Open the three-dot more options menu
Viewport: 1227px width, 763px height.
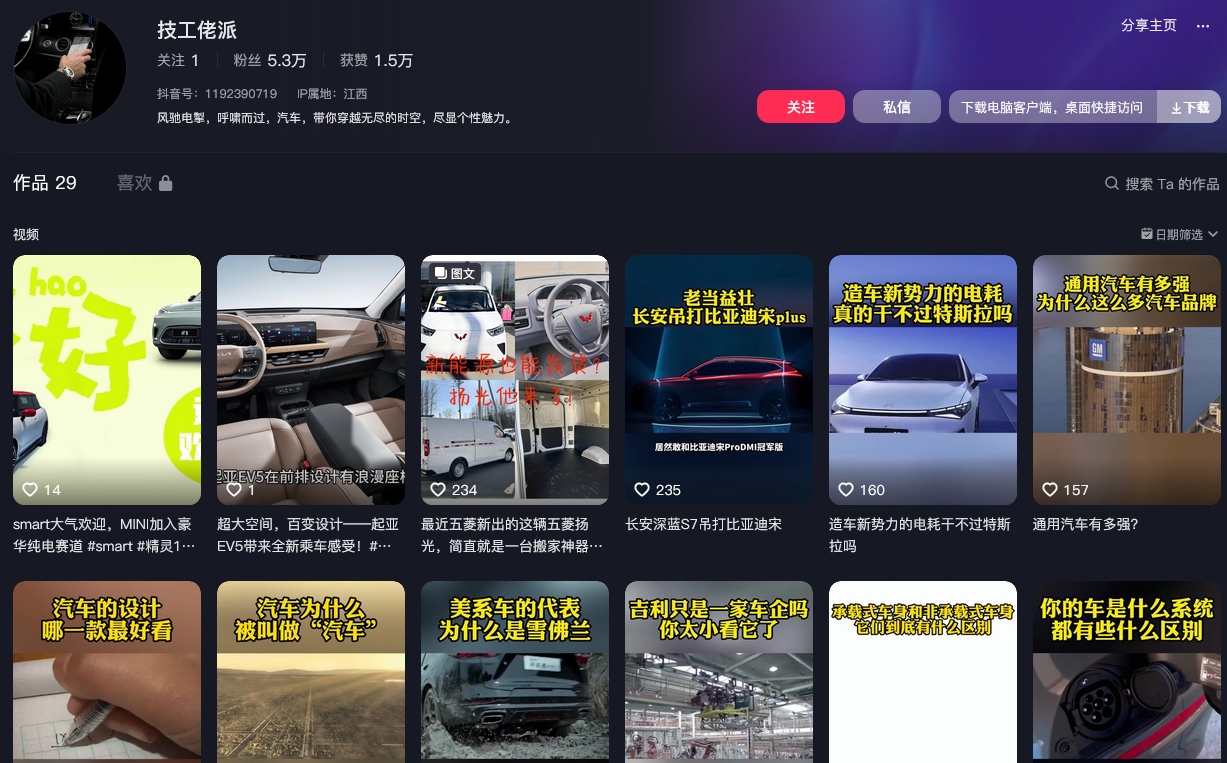[1202, 26]
